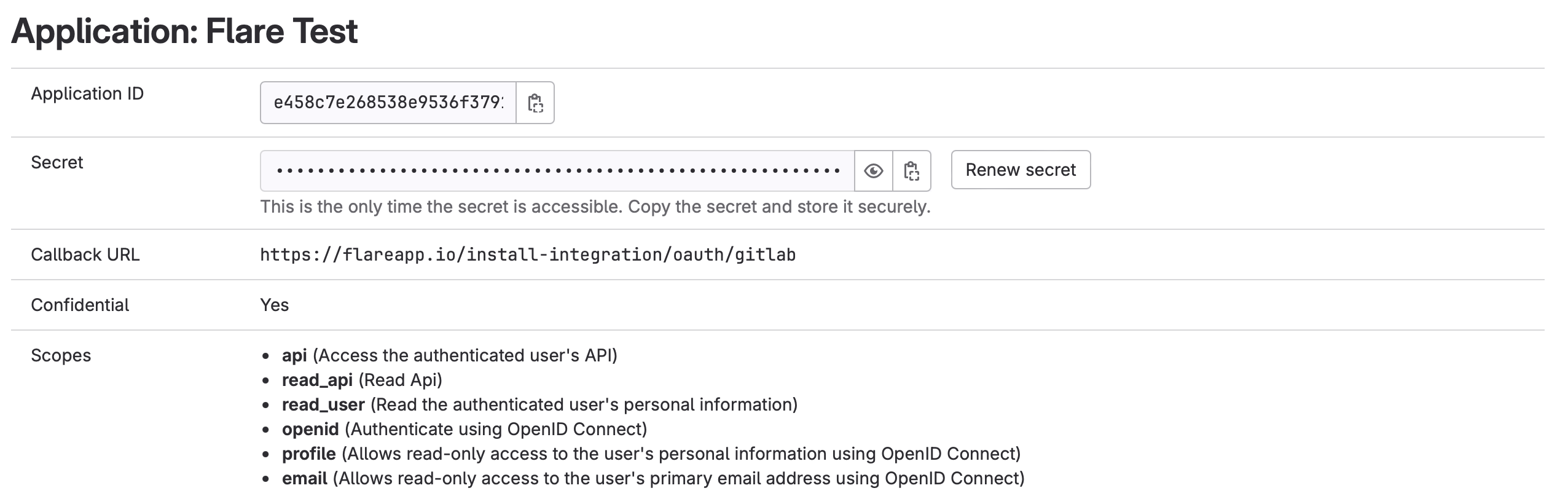Click the masked Secret input field

click(x=557, y=170)
